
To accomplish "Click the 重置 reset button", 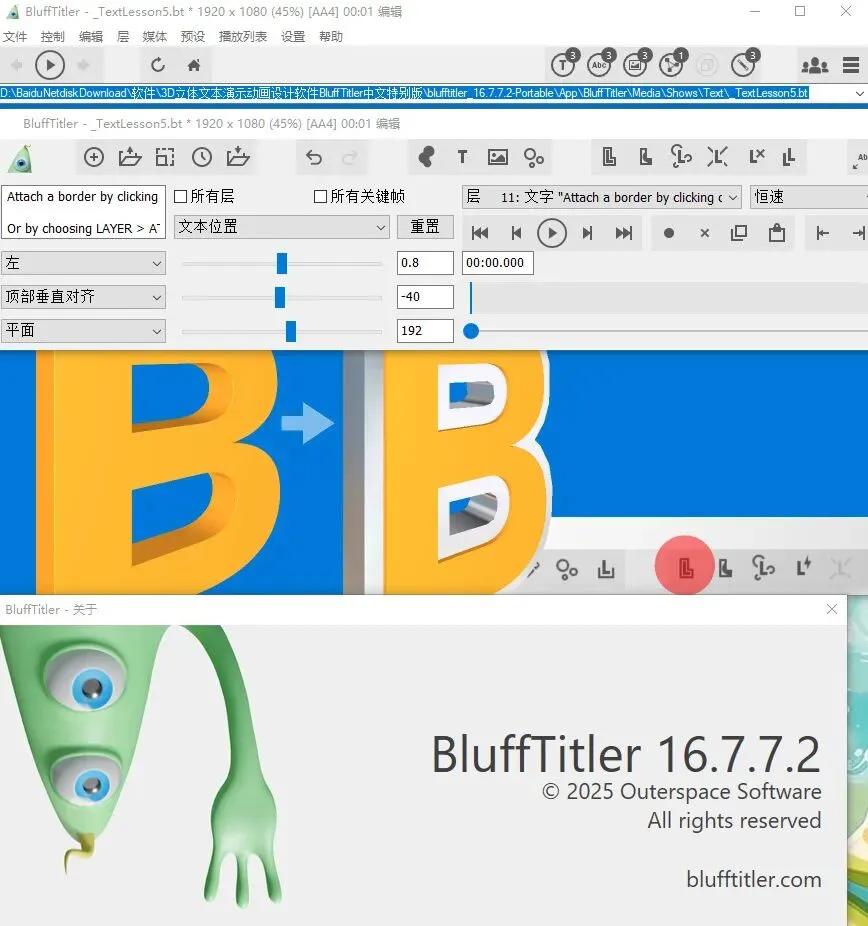I will (x=425, y=227).
